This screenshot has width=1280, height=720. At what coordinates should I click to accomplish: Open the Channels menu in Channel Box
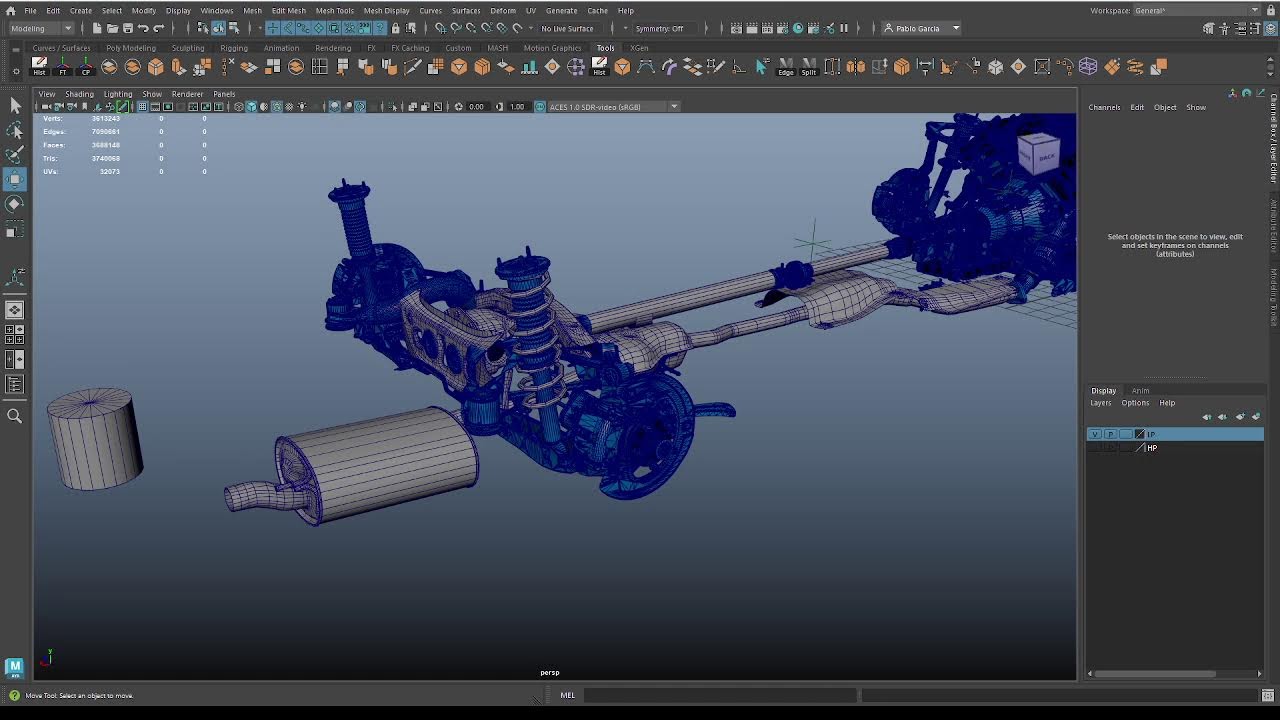(x=1104, y=107)
